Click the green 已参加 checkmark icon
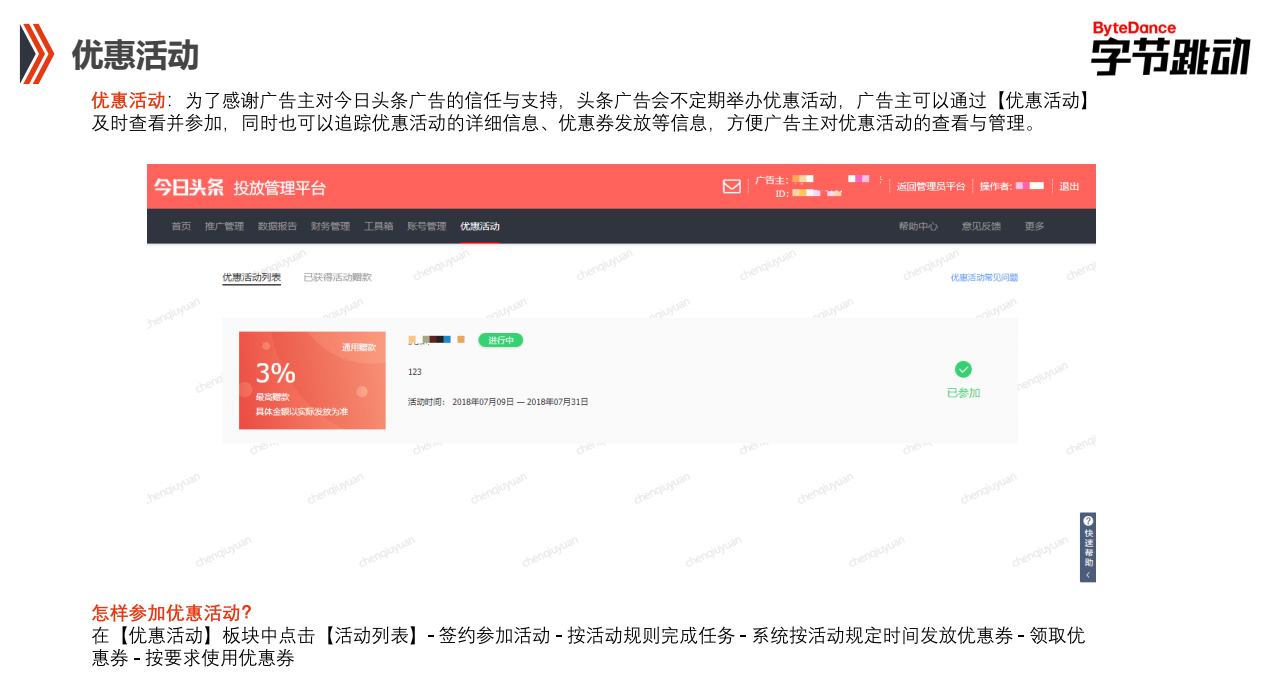1275x698 pixels. [x=963, y=370]
